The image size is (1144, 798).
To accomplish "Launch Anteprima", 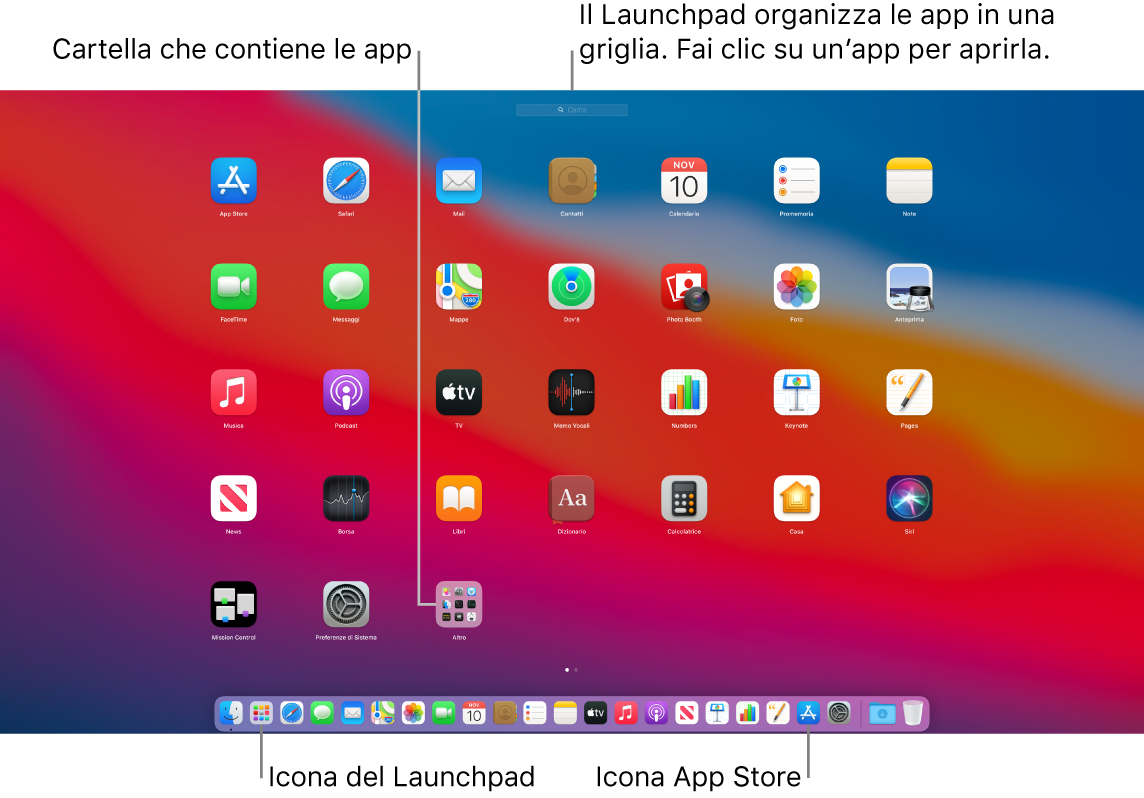I will [x=909, y=287].
